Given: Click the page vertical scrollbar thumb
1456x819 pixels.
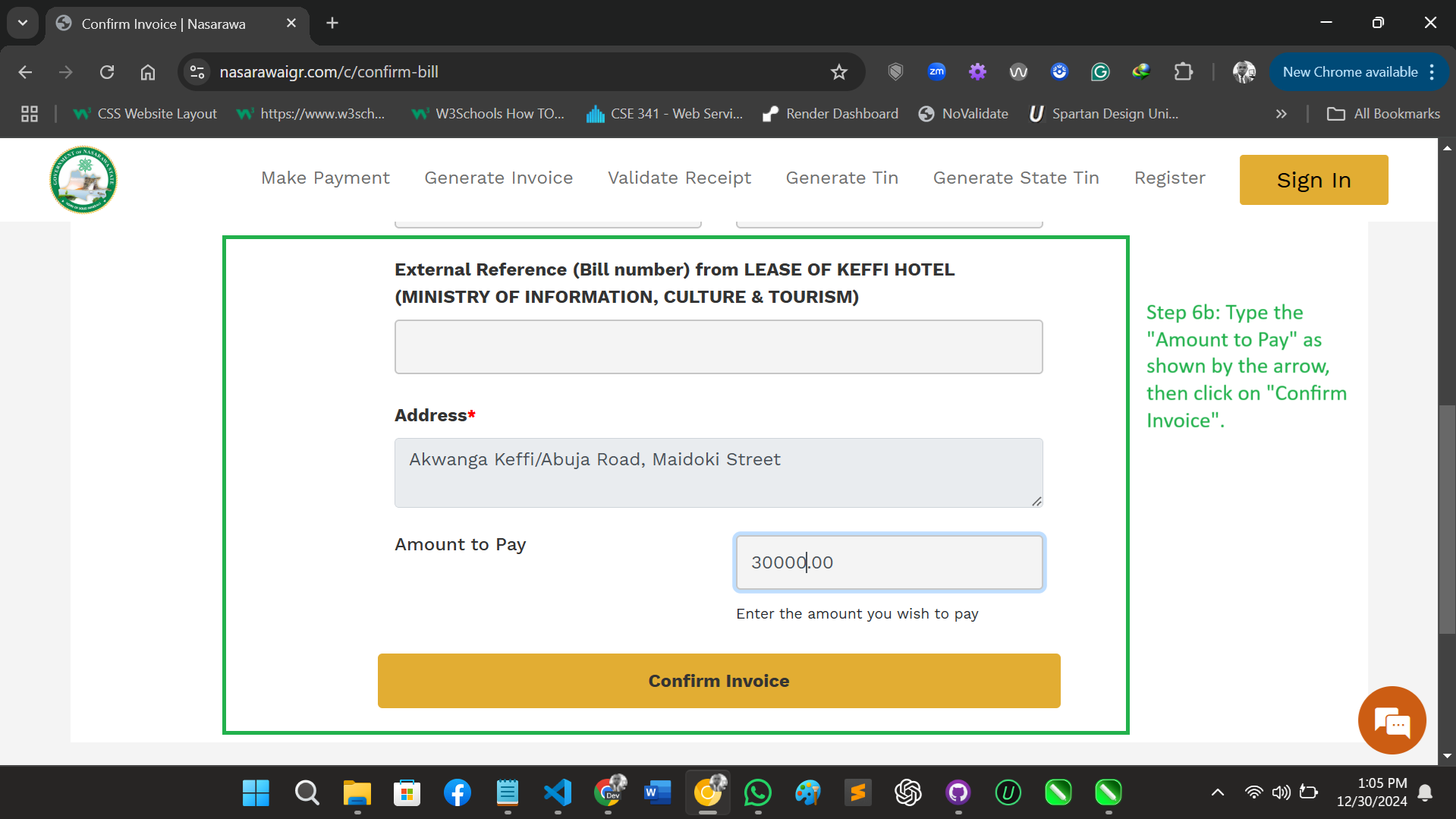Looking at the screenshot, I should click(1447, 520).
